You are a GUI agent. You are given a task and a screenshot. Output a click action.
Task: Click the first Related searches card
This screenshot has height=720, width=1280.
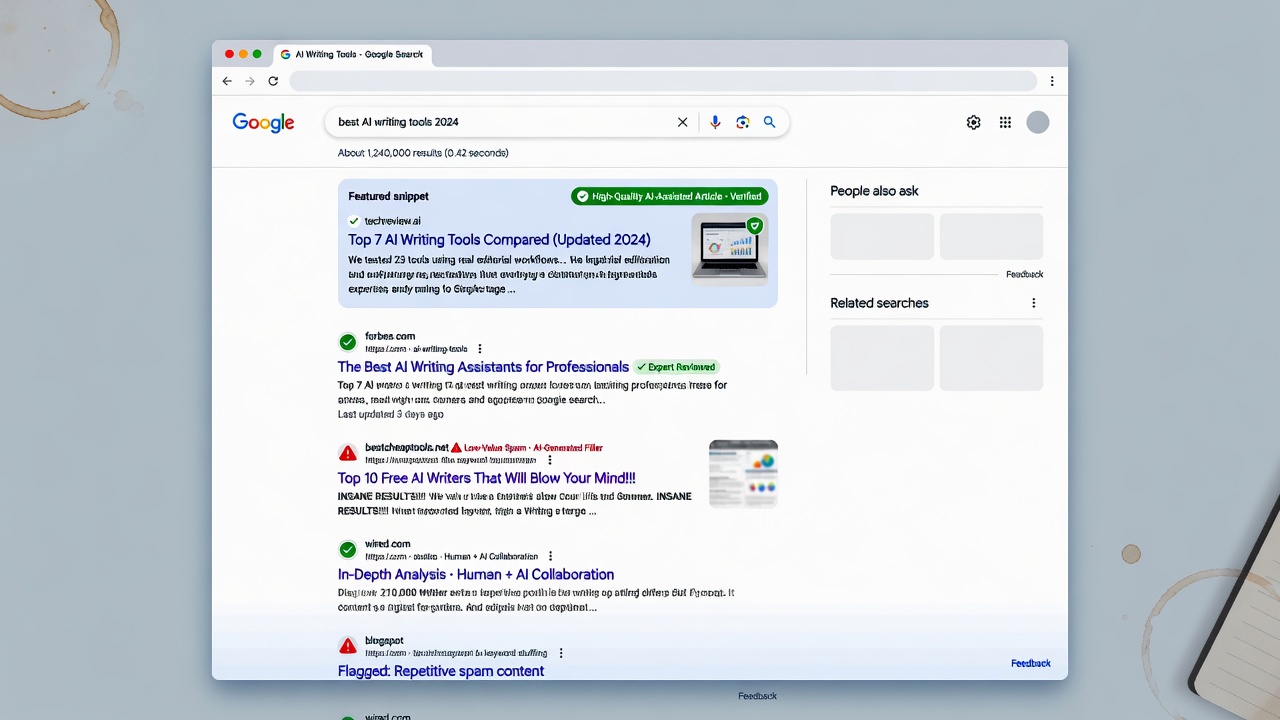tap(882, 358)
